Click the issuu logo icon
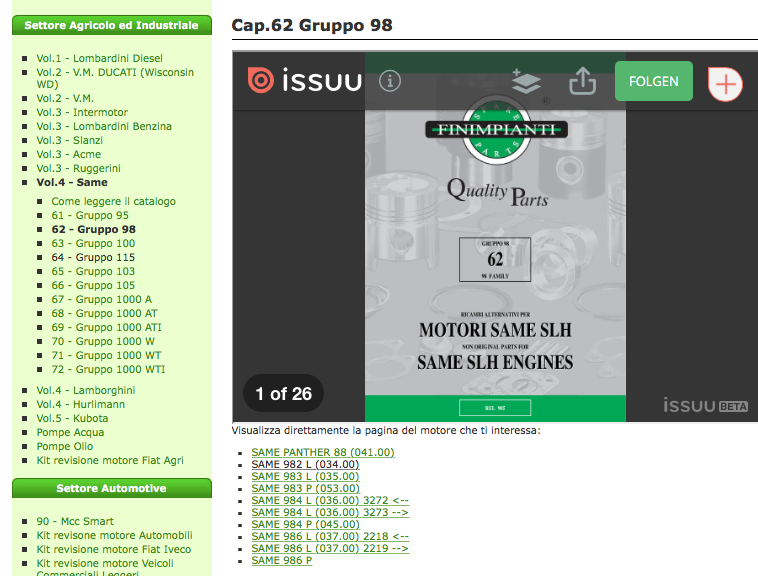The image size is (758, 576). click(261, 81)
